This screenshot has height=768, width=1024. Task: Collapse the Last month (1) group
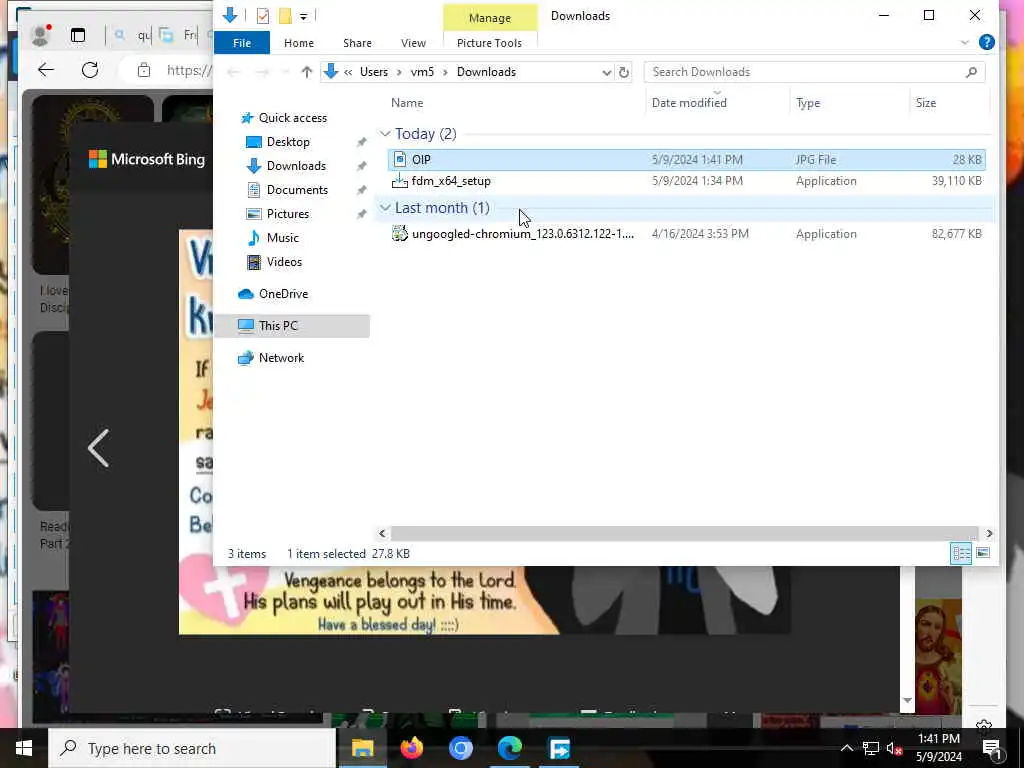385,208
